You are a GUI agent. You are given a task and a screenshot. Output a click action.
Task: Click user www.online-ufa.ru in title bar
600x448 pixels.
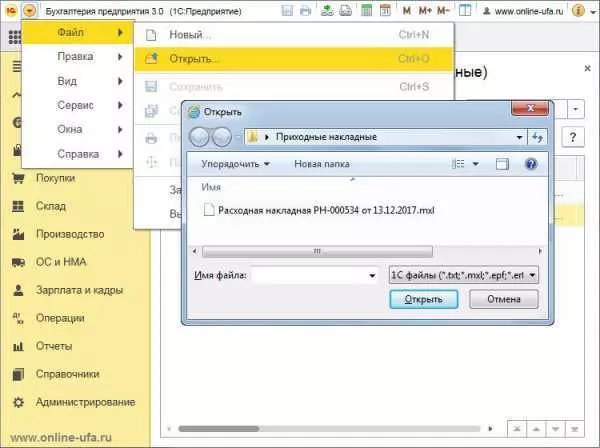tap(523, 11)
